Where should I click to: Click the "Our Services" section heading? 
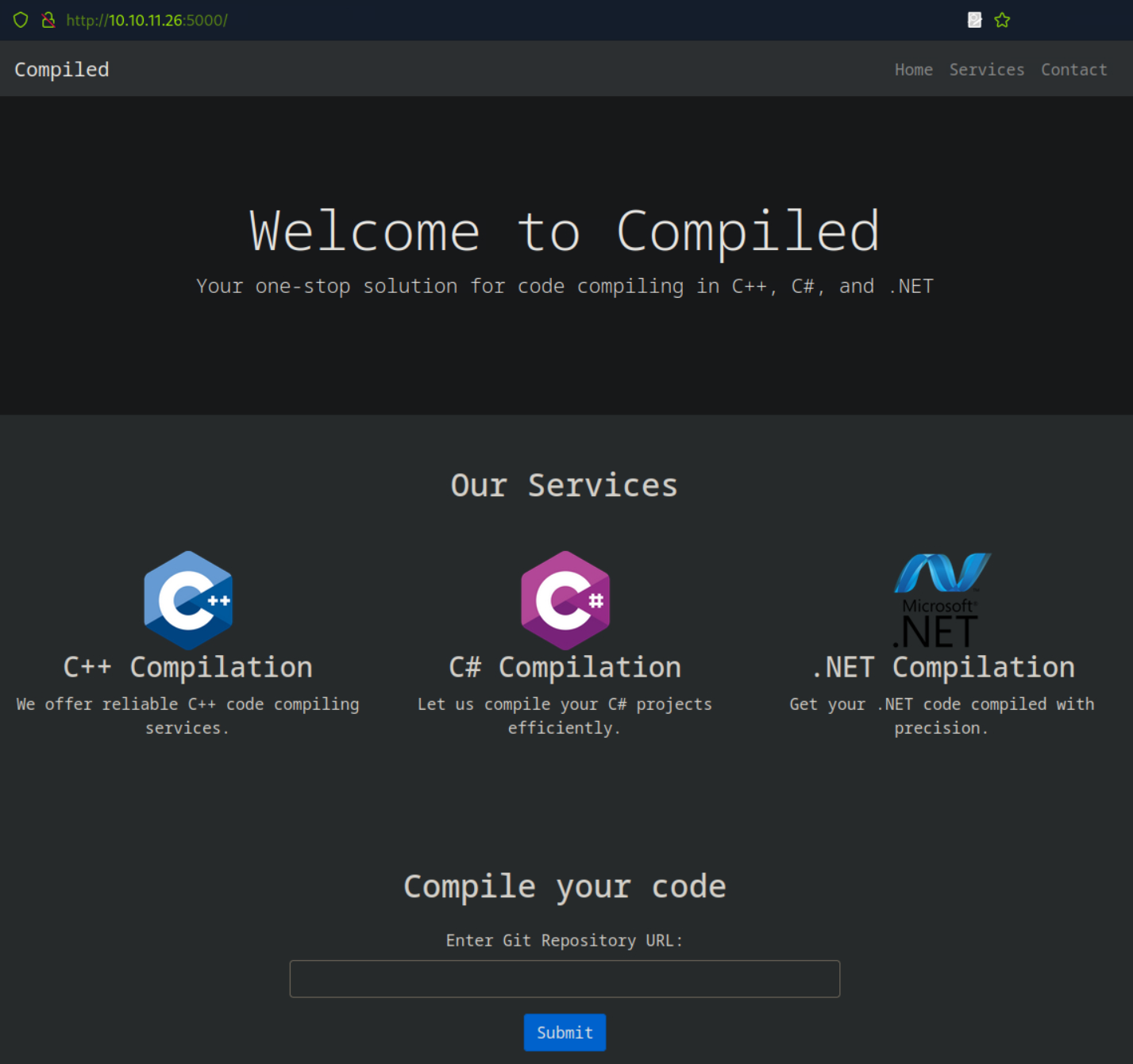pos(565,485)
